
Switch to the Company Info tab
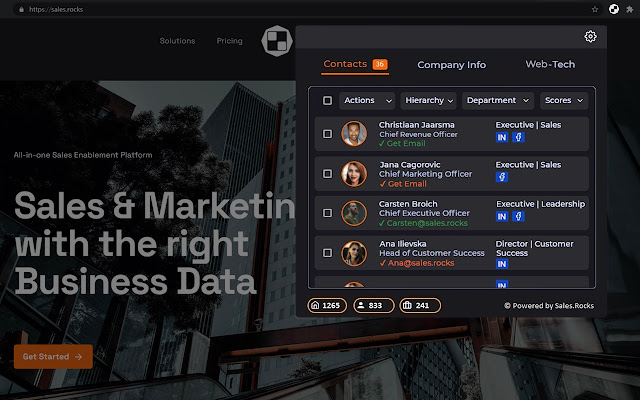coord(451,65)
